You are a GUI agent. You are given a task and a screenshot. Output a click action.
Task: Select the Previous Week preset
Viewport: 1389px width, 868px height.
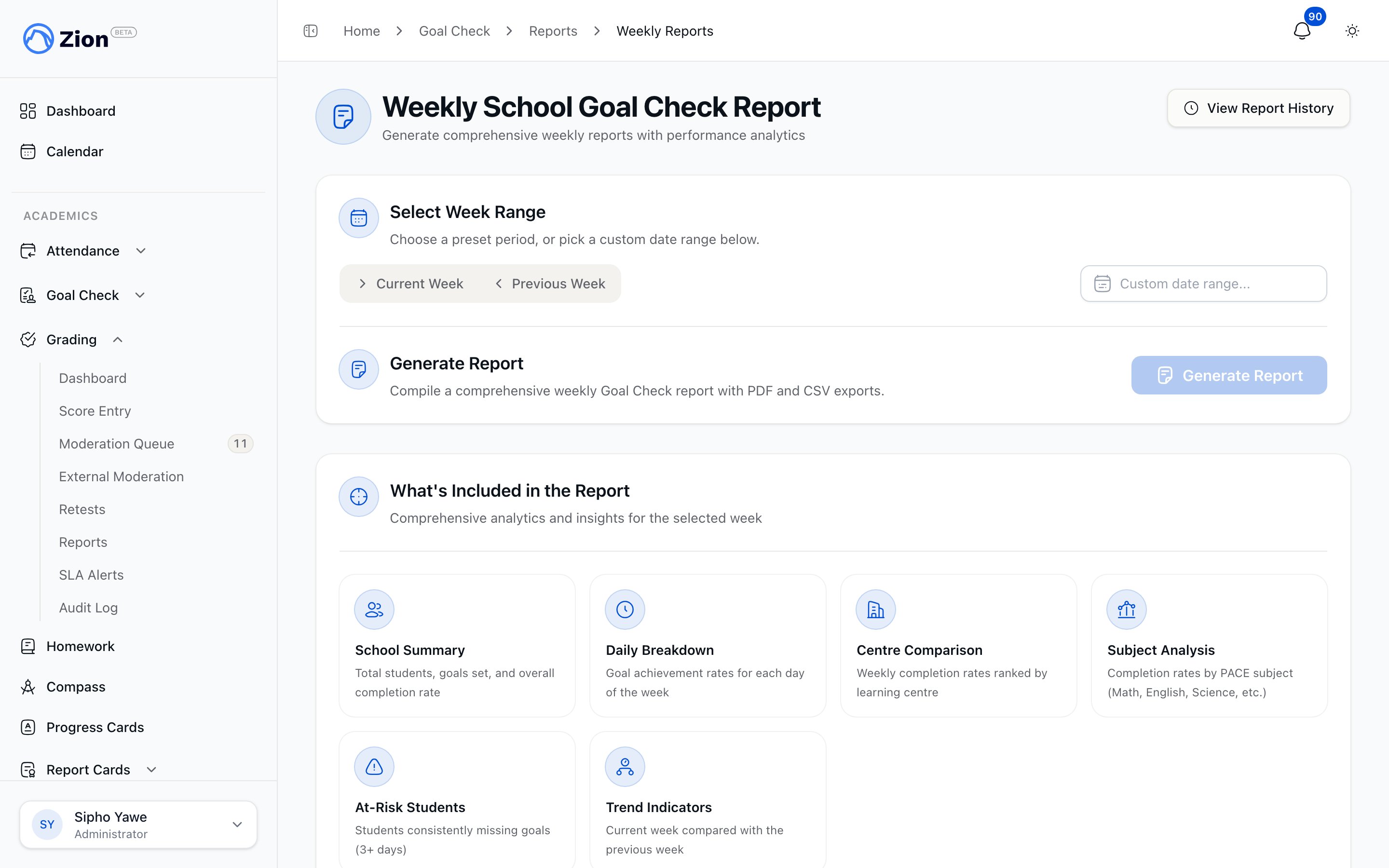(x=550, y=284)
